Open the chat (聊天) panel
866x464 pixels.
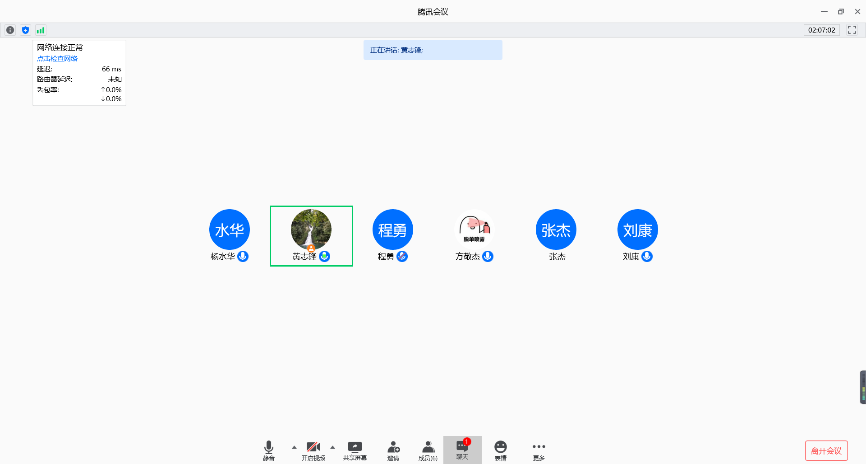462,449
